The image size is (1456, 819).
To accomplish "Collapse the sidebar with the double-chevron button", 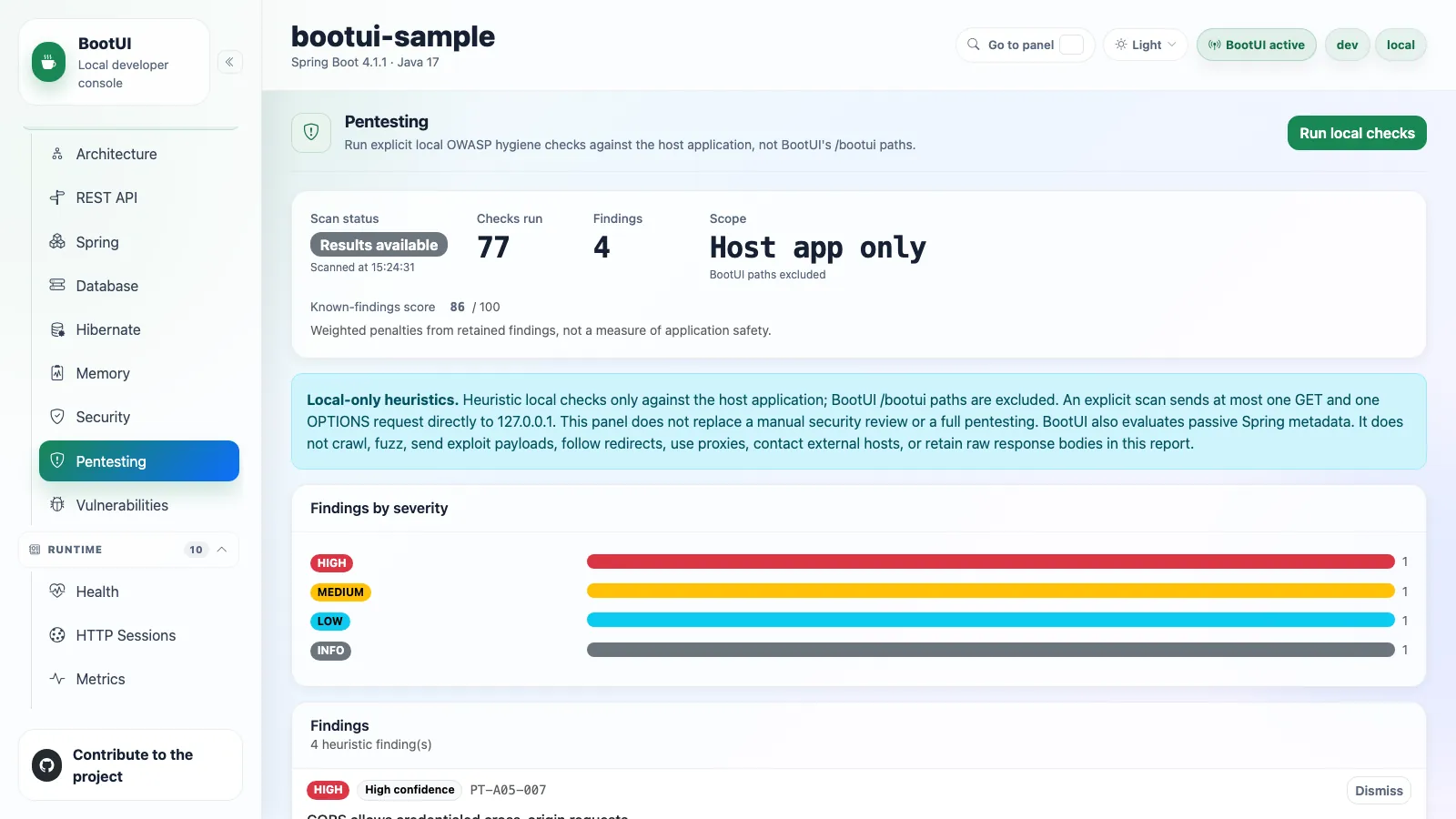I will click(229, 62).
